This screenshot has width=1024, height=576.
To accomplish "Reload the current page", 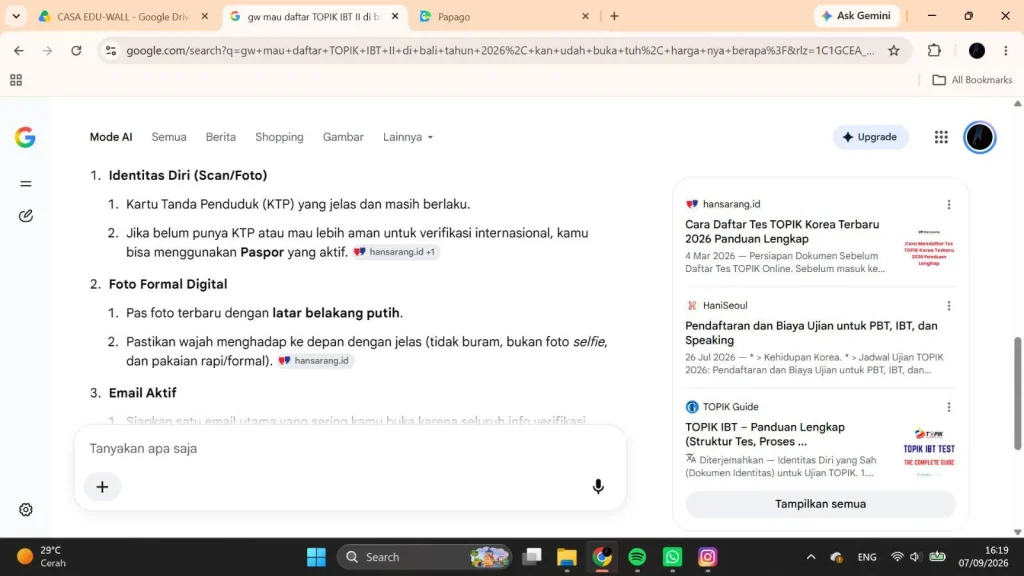I will pos(76,50).
